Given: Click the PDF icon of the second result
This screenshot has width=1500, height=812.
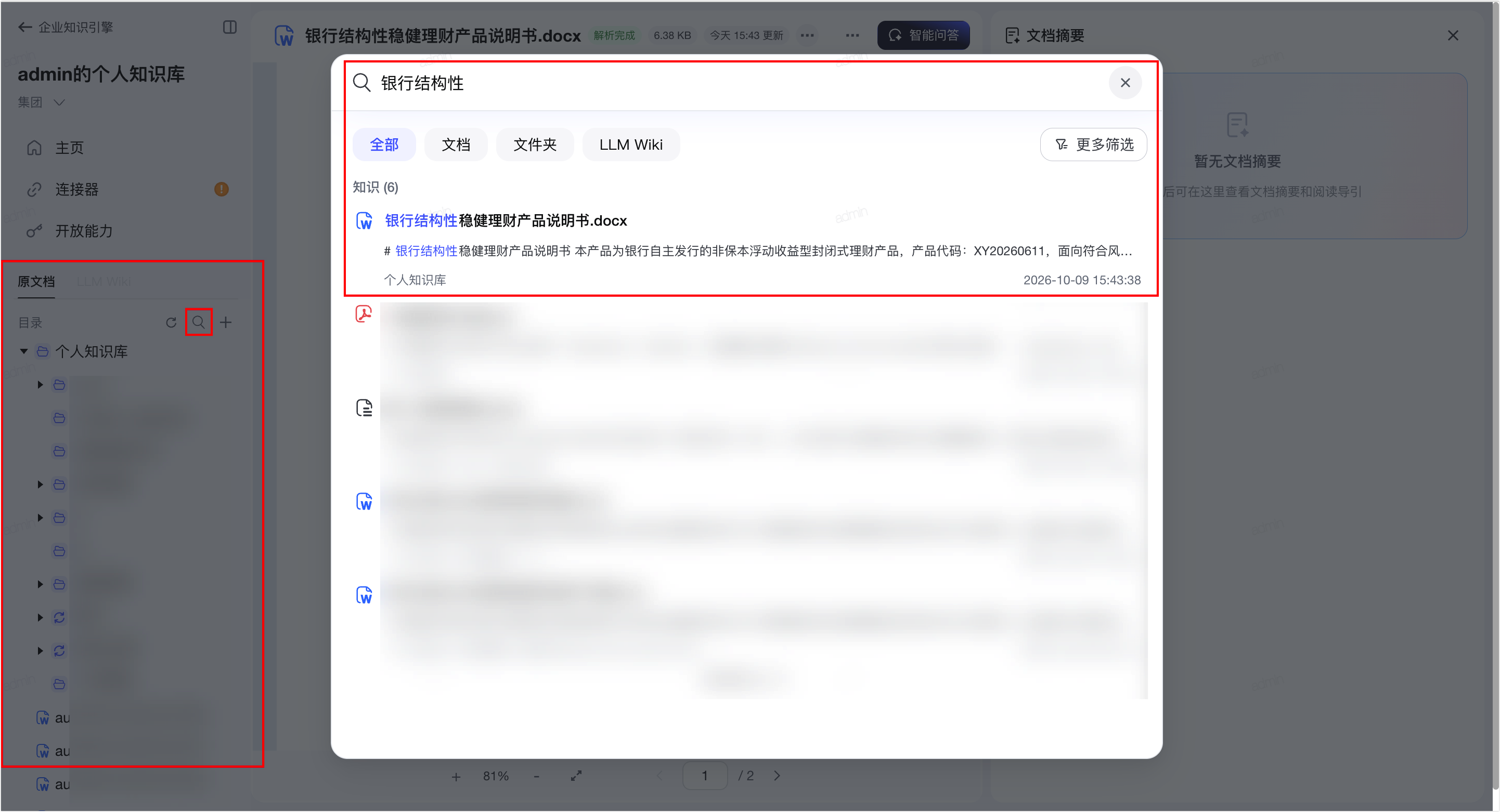Looking at the screenshot, I should [364, 315].
